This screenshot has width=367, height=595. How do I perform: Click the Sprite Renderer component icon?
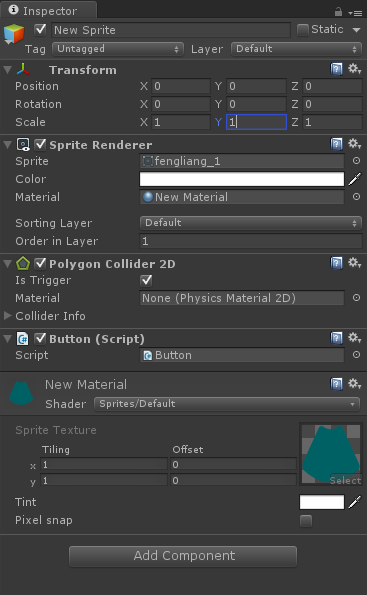coord(23,145)
